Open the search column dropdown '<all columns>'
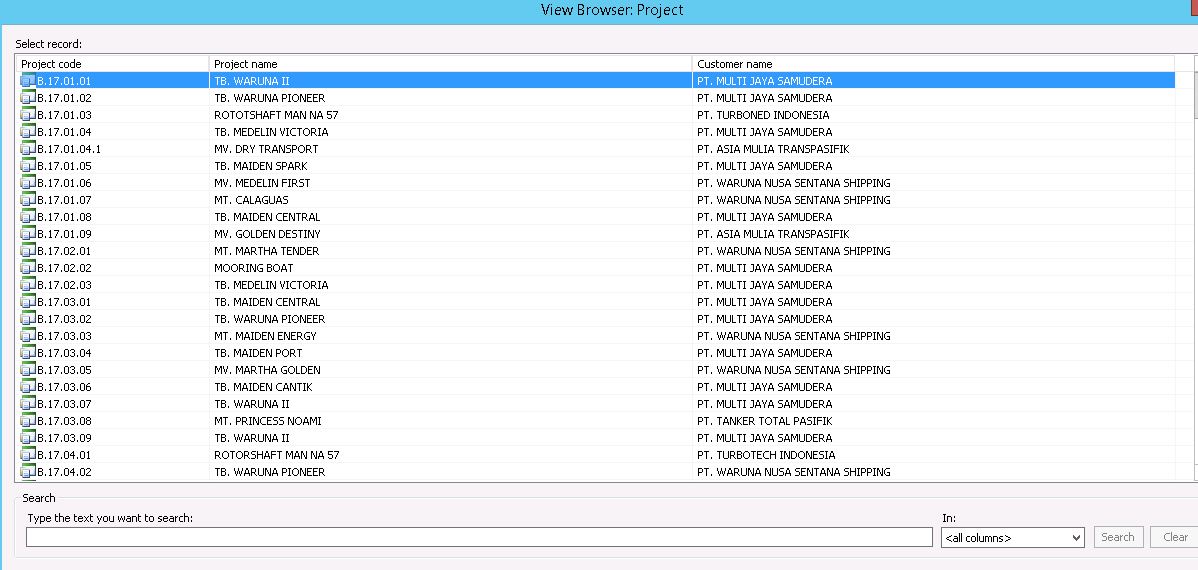1198x570 pixels. tap(1012, 538)
